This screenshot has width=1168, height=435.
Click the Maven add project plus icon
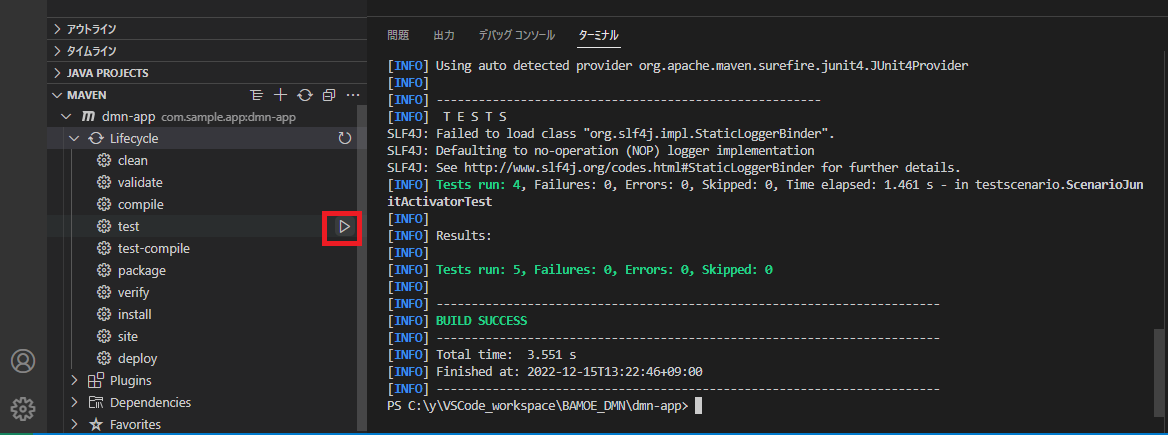click(x=281, y=95)
